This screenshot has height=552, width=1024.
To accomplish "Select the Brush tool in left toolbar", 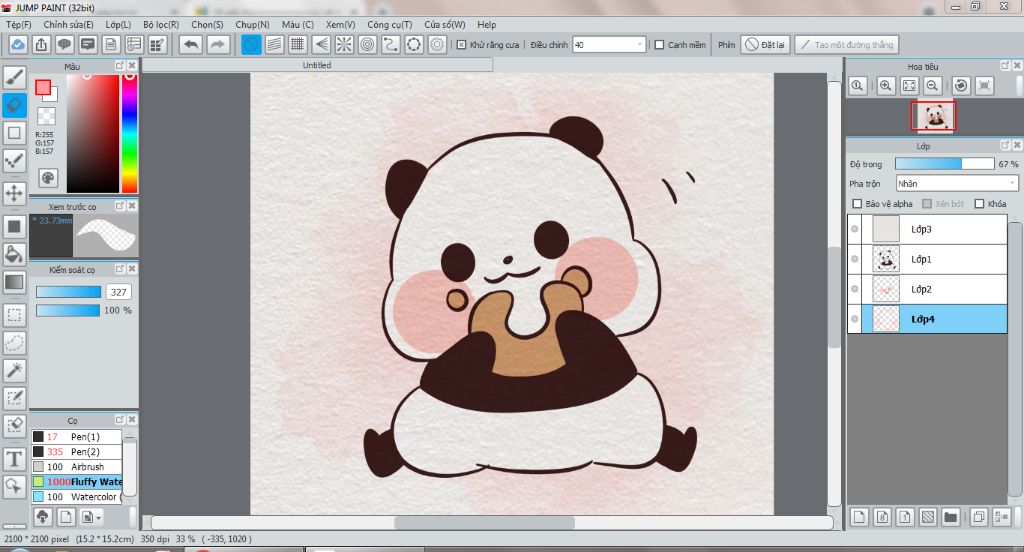I will click(x=14, y=77).
